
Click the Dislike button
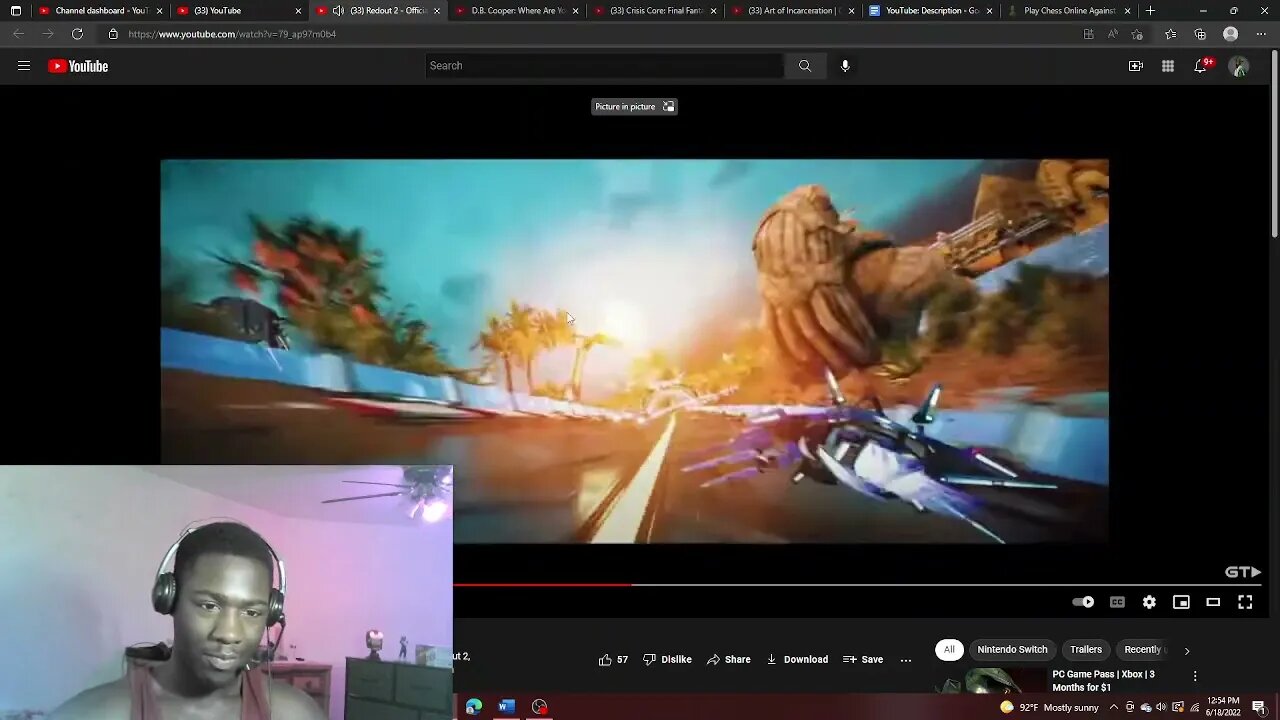click(667, 659)
